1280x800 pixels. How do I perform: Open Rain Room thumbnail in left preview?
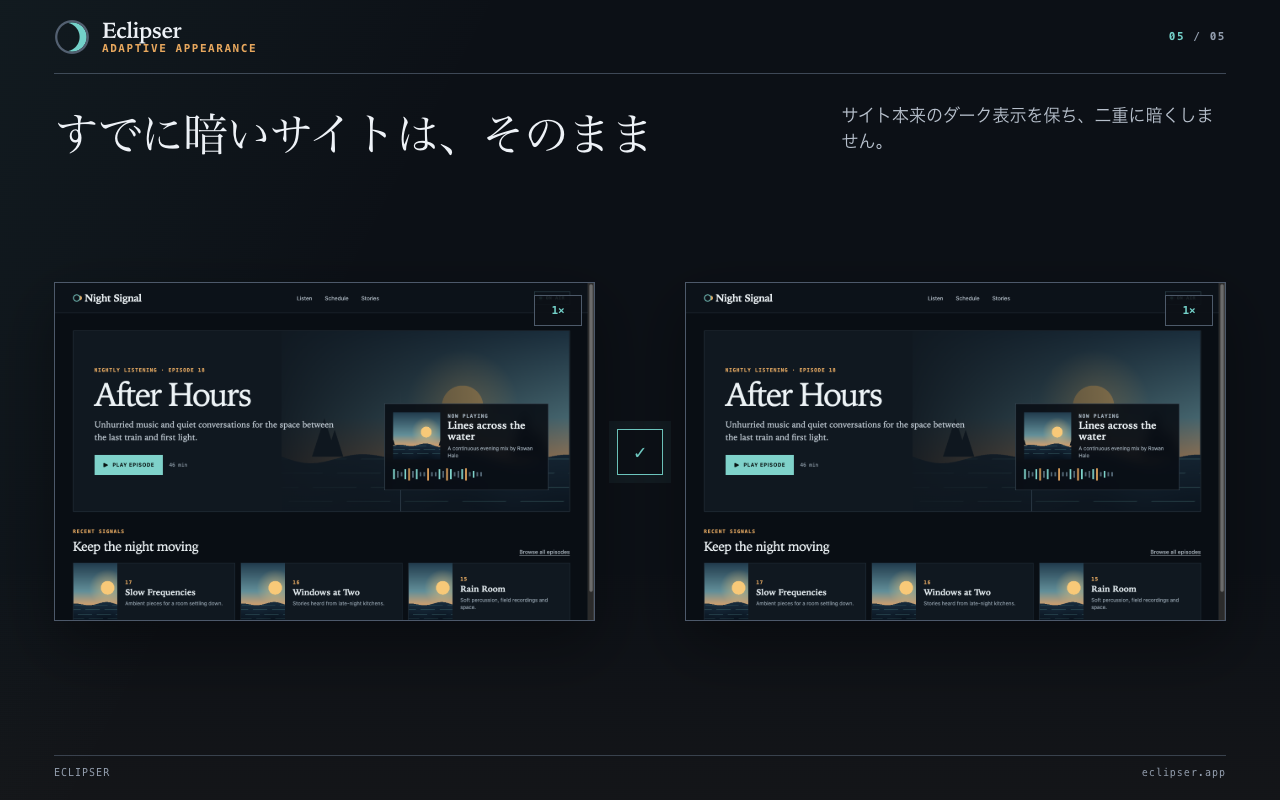(x=431, y=591)
